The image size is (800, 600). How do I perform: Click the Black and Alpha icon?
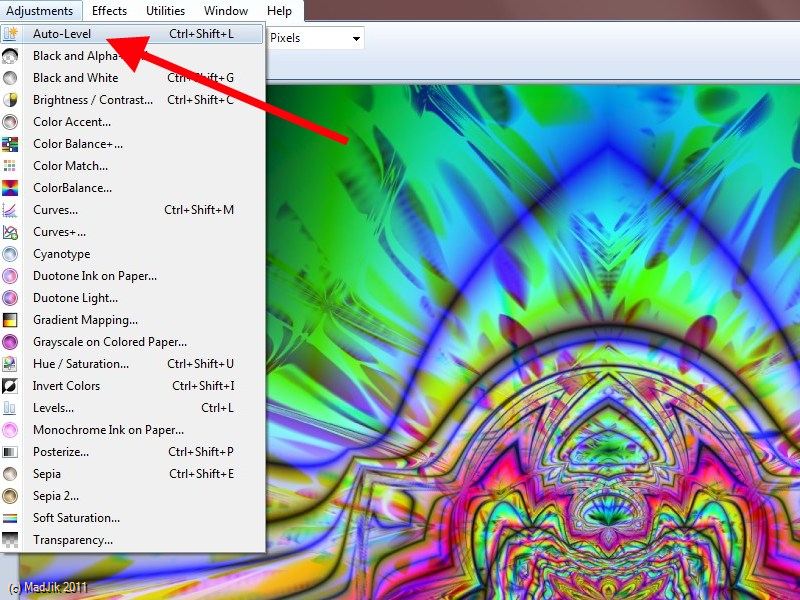[10, 56]
